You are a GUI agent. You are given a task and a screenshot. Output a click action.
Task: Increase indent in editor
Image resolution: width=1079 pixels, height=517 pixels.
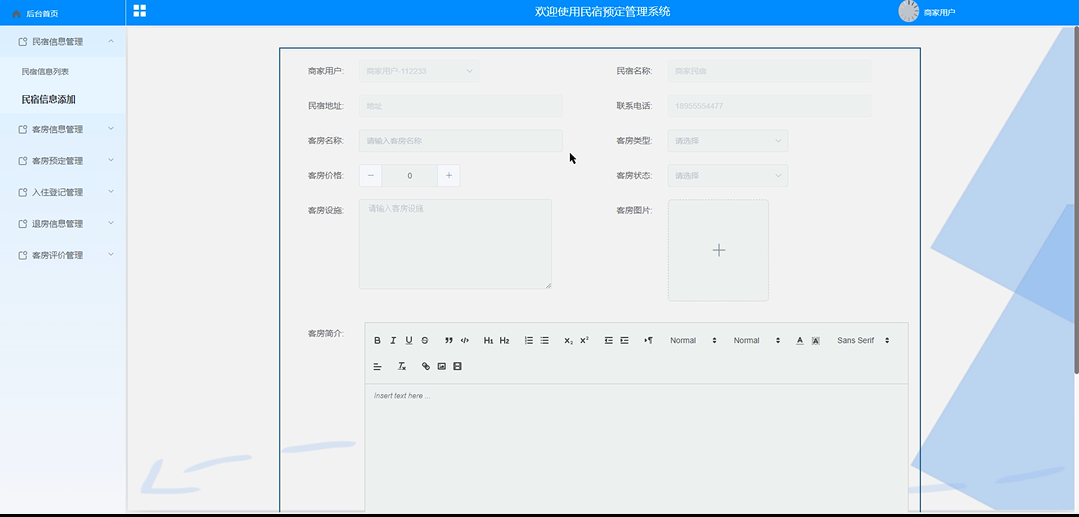(624, 340)
